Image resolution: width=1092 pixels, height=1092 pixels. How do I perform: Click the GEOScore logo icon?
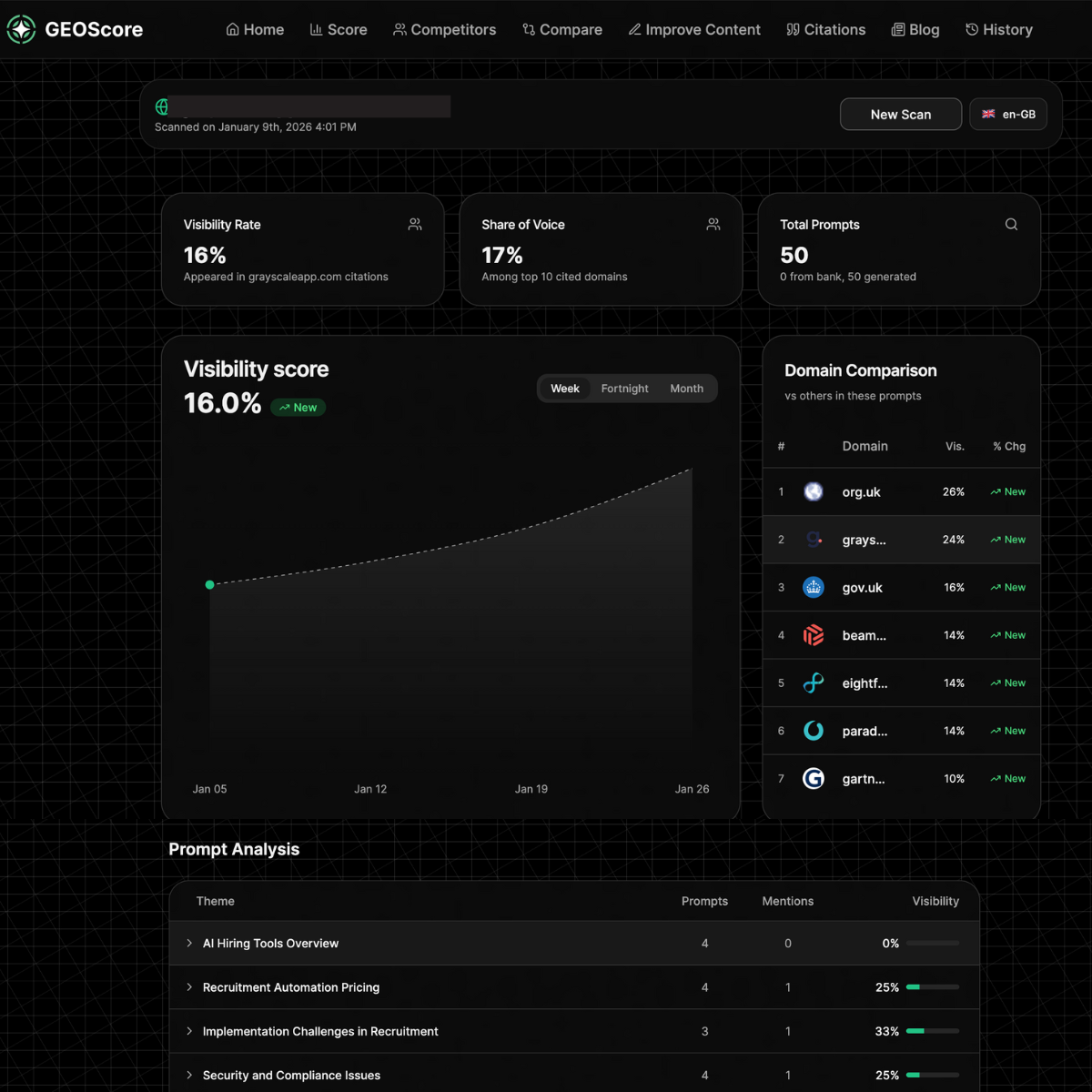pyautogui.click(x=19, y=28)
